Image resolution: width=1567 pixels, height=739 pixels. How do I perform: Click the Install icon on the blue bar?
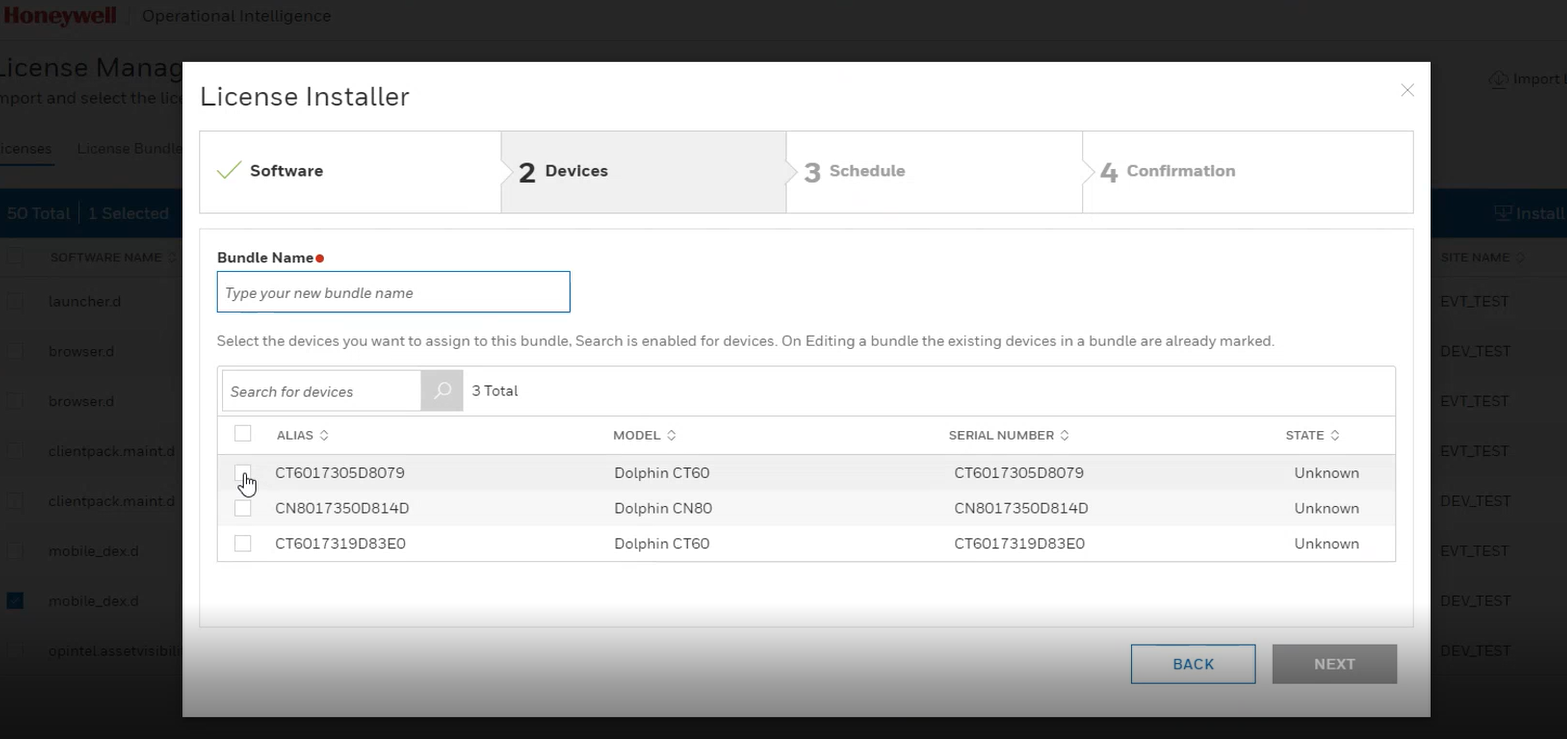coord(1502,213)
